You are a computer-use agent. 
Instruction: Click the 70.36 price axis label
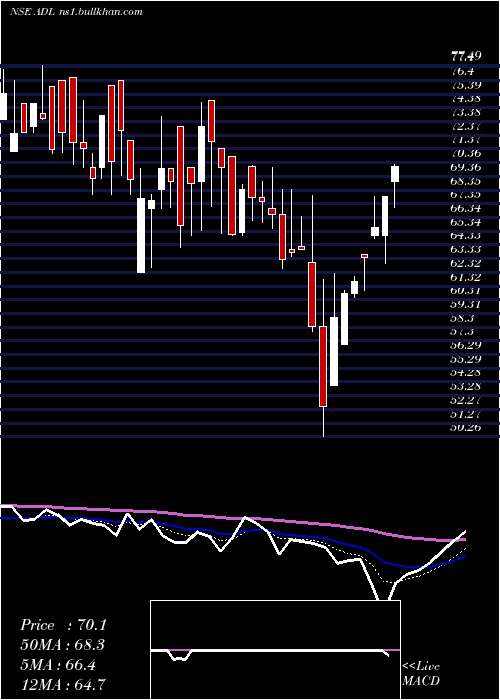click(466, 153)
